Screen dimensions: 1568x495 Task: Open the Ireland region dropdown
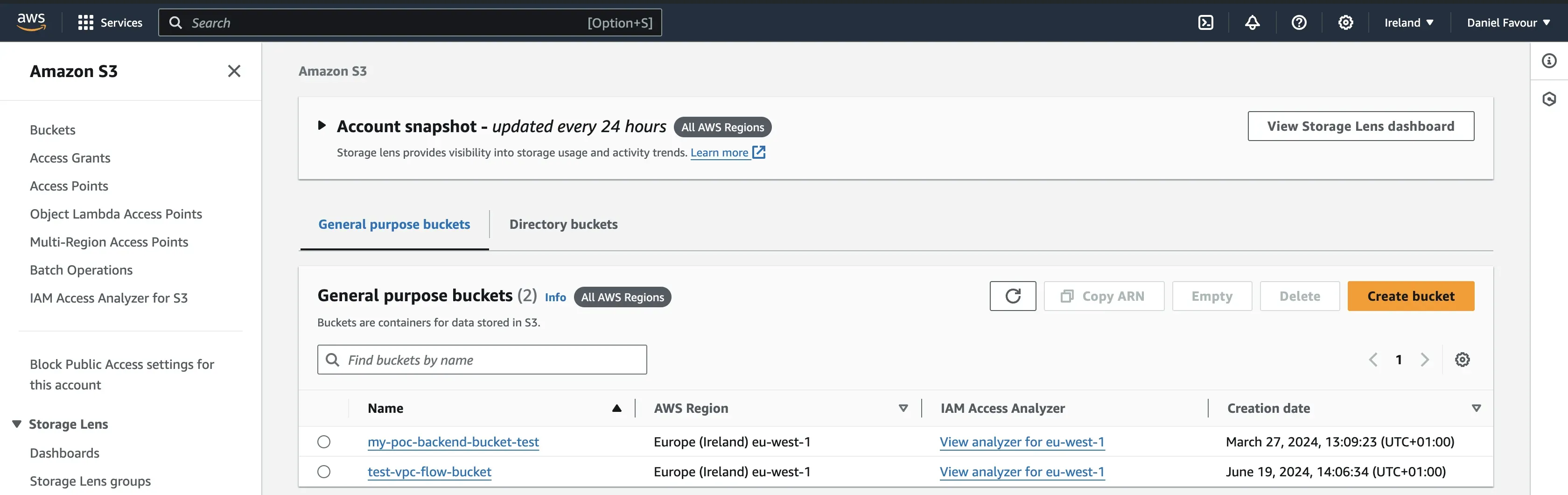(1408, 22)
